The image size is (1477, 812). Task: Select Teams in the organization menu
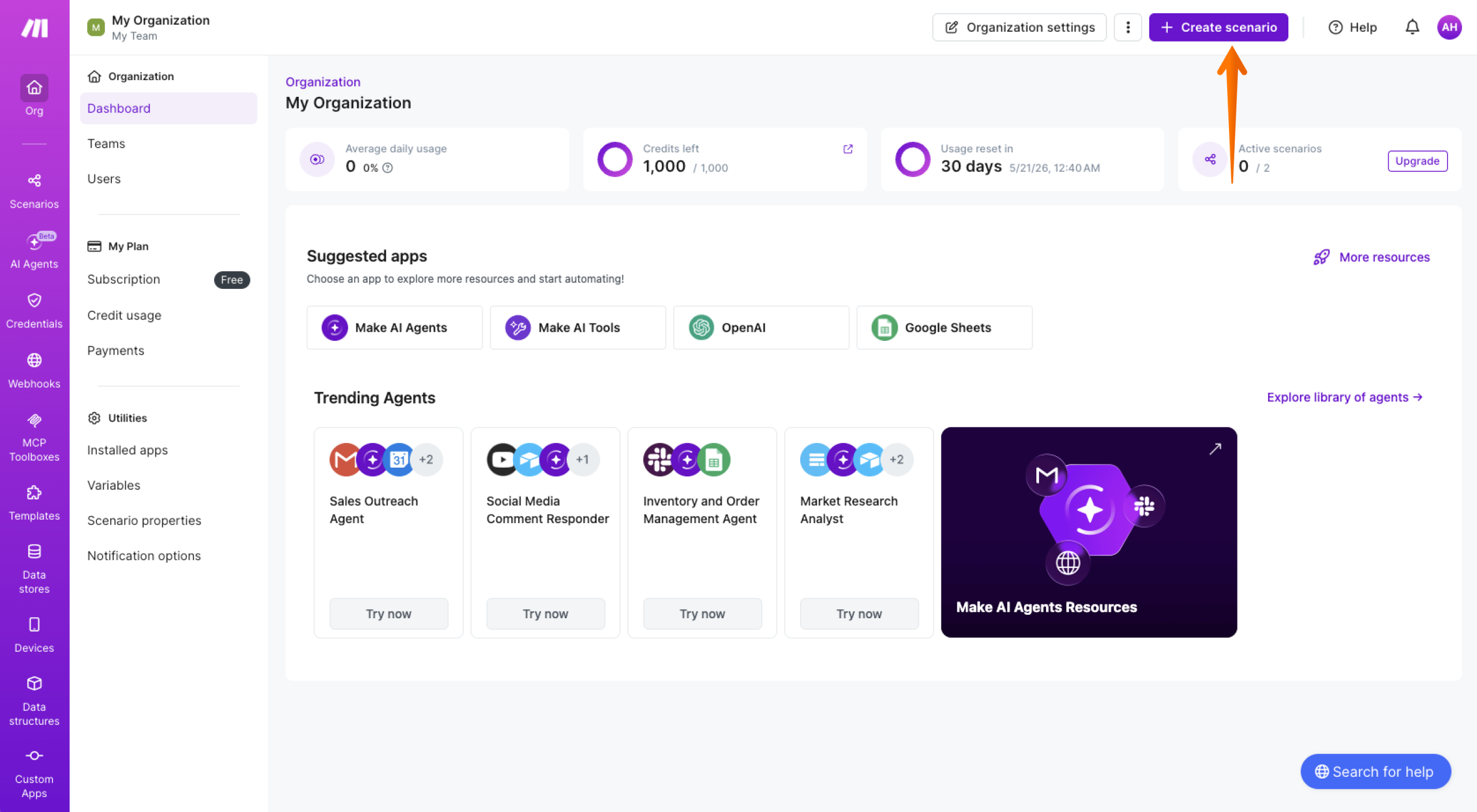[x=106, y=144]
